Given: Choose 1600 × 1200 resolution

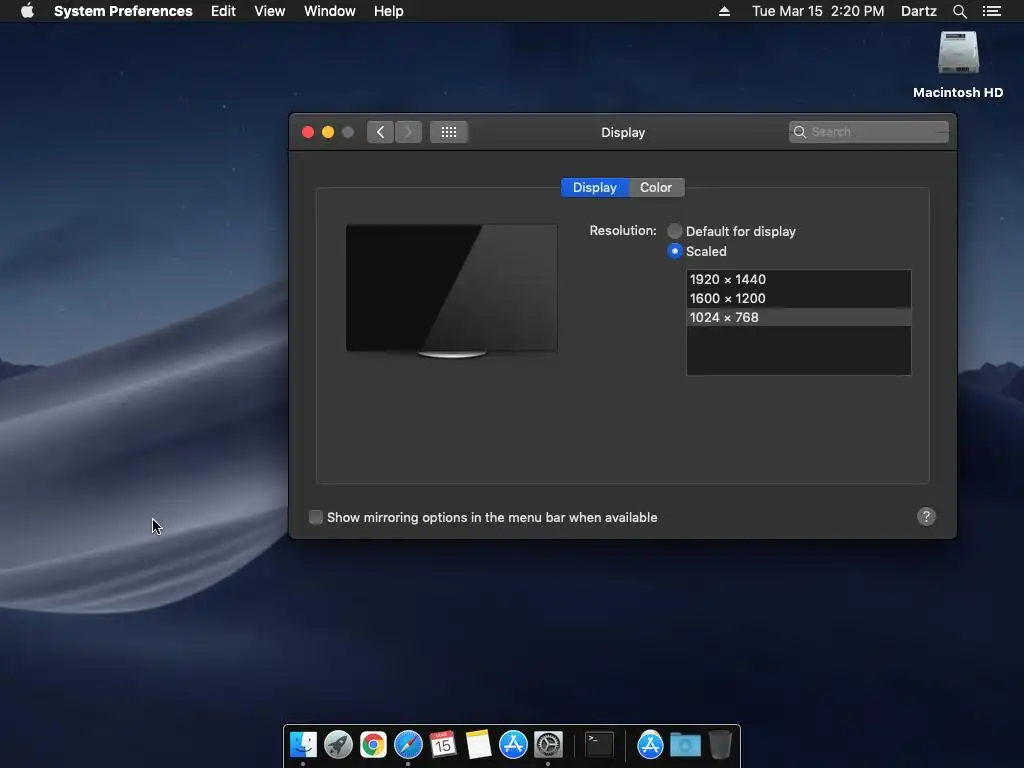Looking at the screenshot, I should [x=799, y=298].
